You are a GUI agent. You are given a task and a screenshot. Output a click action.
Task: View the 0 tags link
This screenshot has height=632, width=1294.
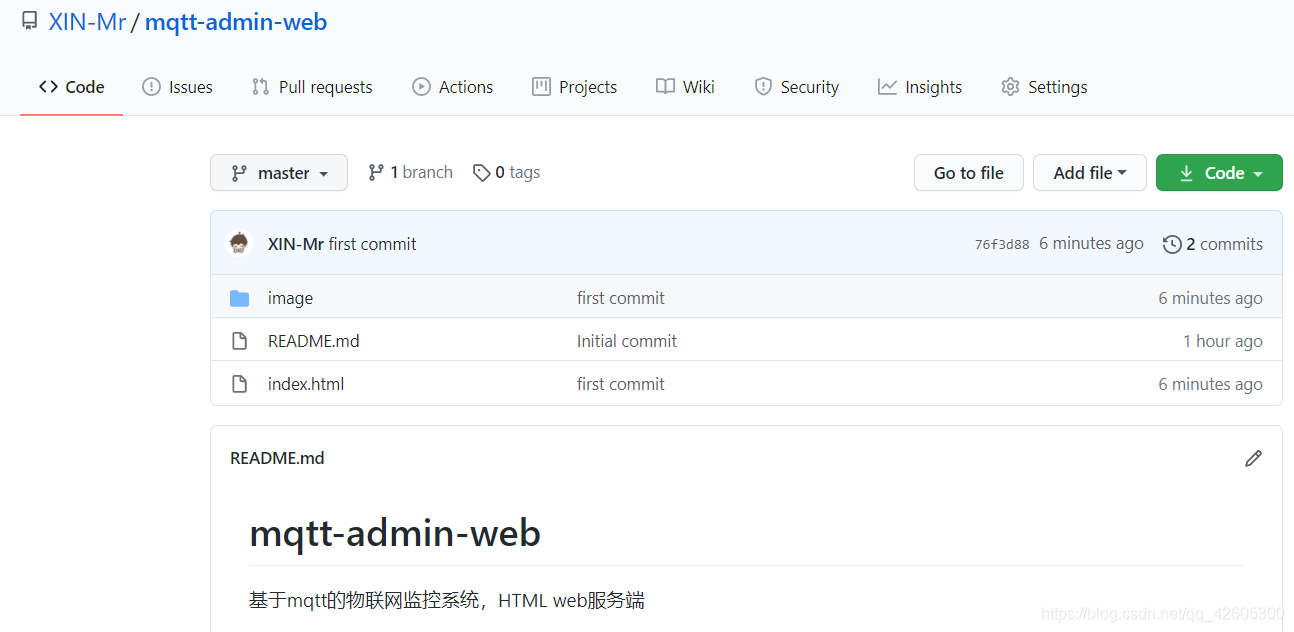coord(506,172)
